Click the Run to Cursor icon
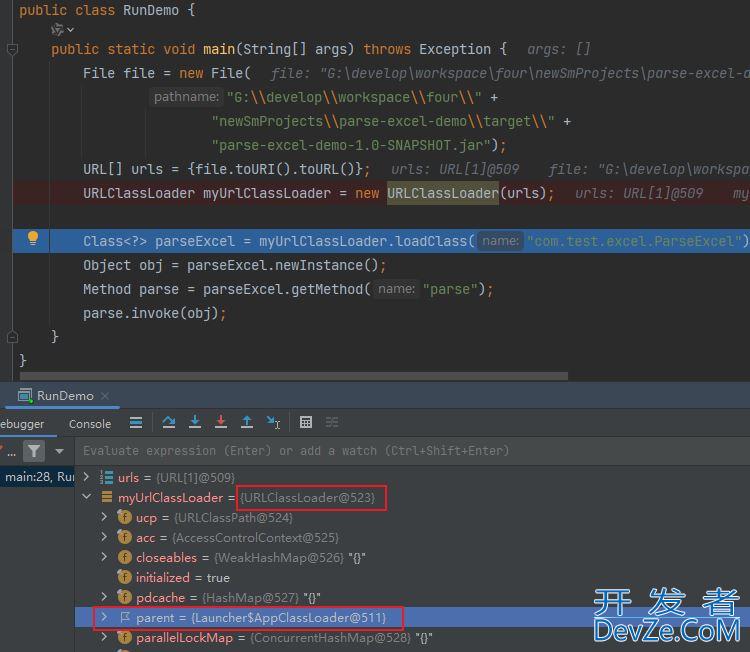Screen dimensions: 750x652 (x=273, y=422)
